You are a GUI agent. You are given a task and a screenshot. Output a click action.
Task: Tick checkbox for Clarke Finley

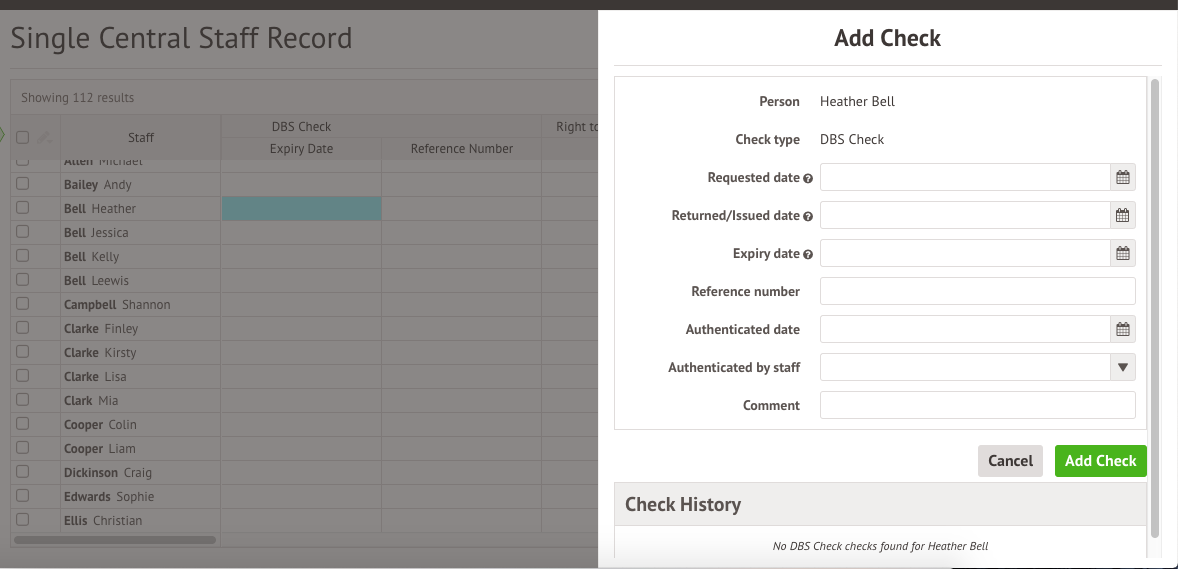23,328
